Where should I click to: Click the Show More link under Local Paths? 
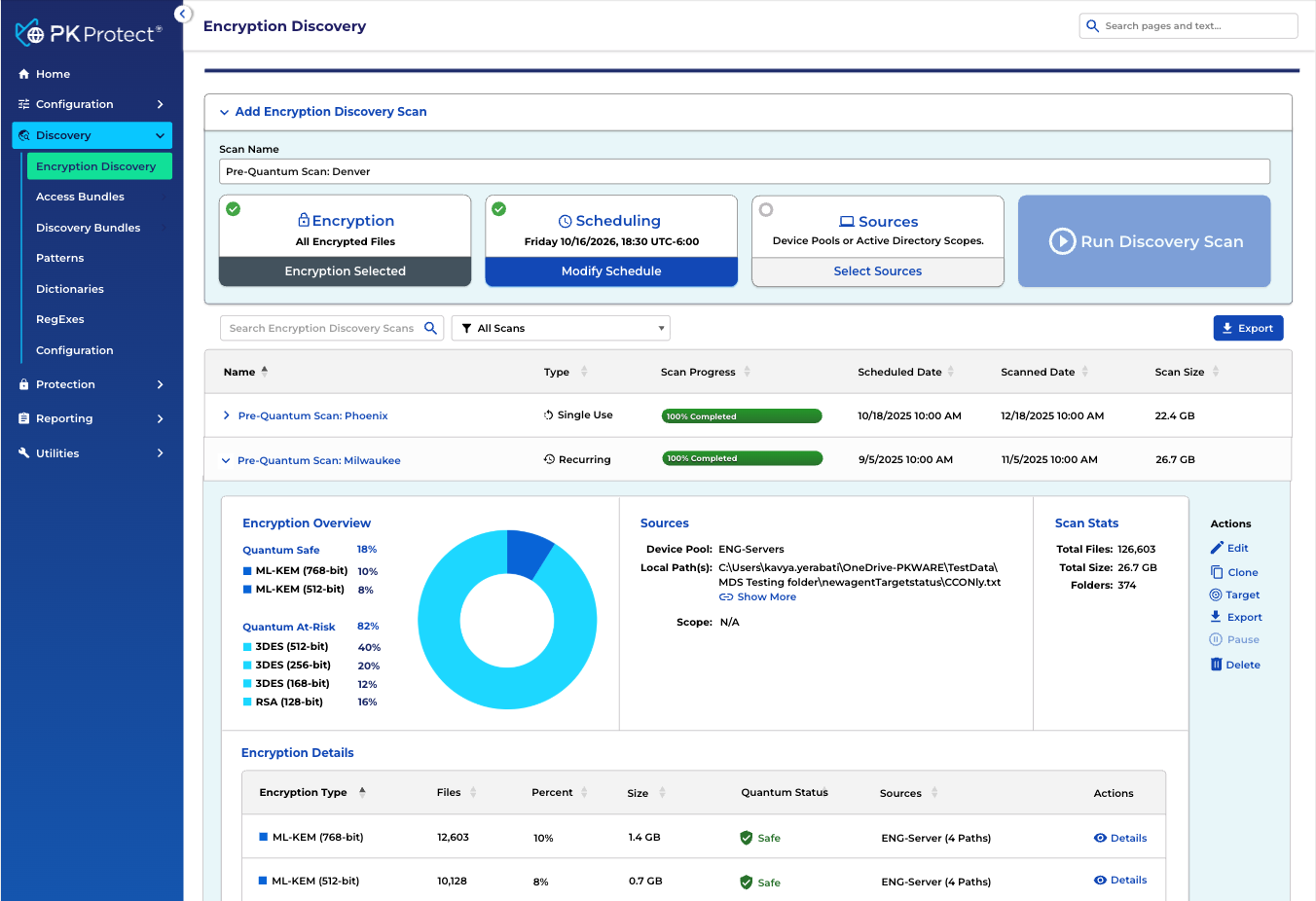click(x=757, y=597)
